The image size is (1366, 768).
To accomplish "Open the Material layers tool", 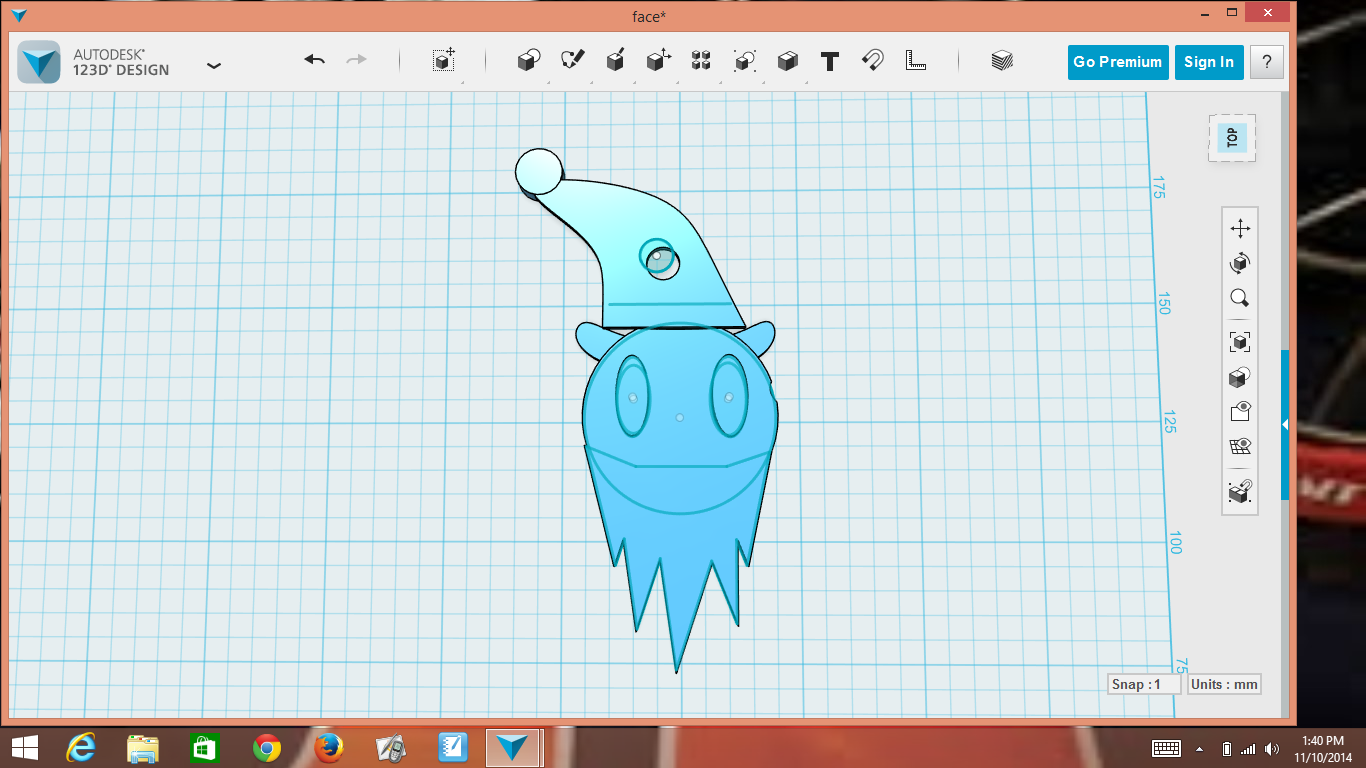I will pyautogui.click(x=1002, y=61).
